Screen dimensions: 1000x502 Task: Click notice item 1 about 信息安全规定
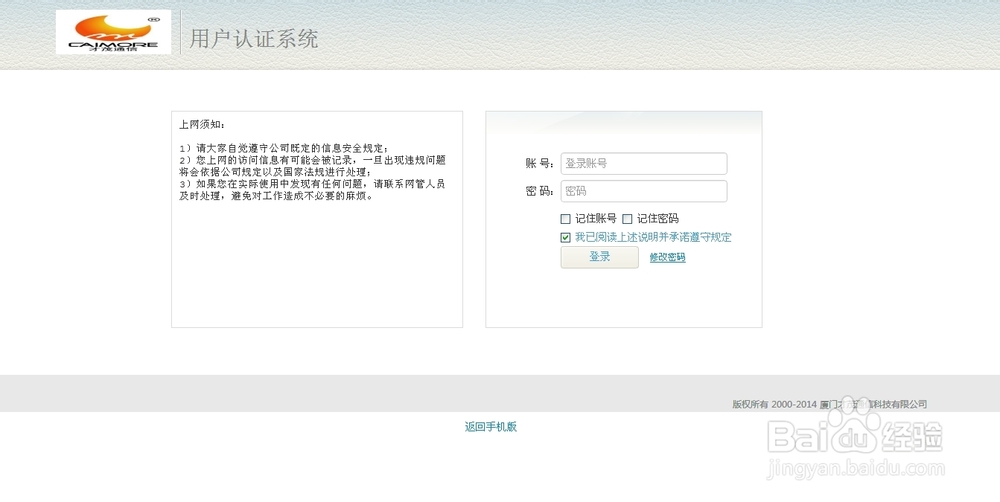tap(284, 148)
